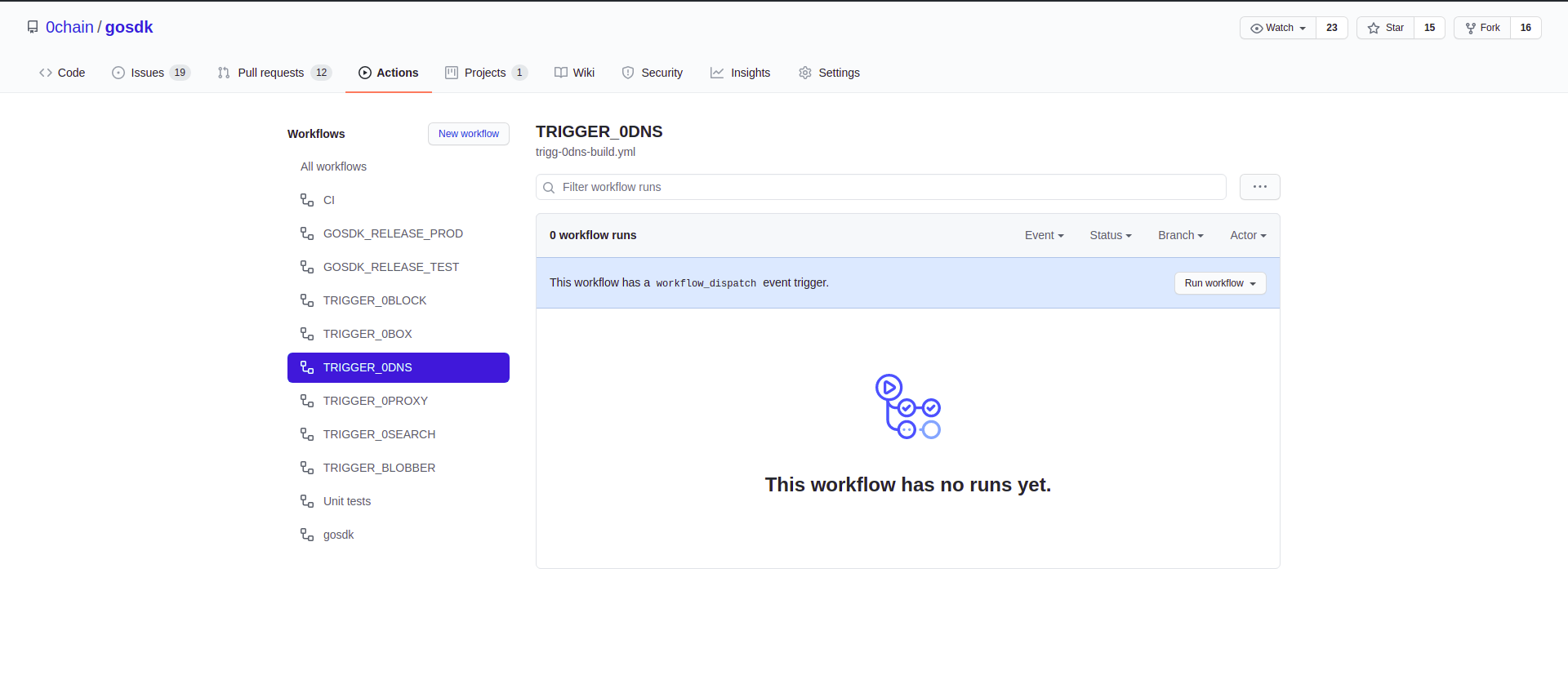Click the Insights graph icon
Viewport: 1568px width, 684px height.
[717, 73]
